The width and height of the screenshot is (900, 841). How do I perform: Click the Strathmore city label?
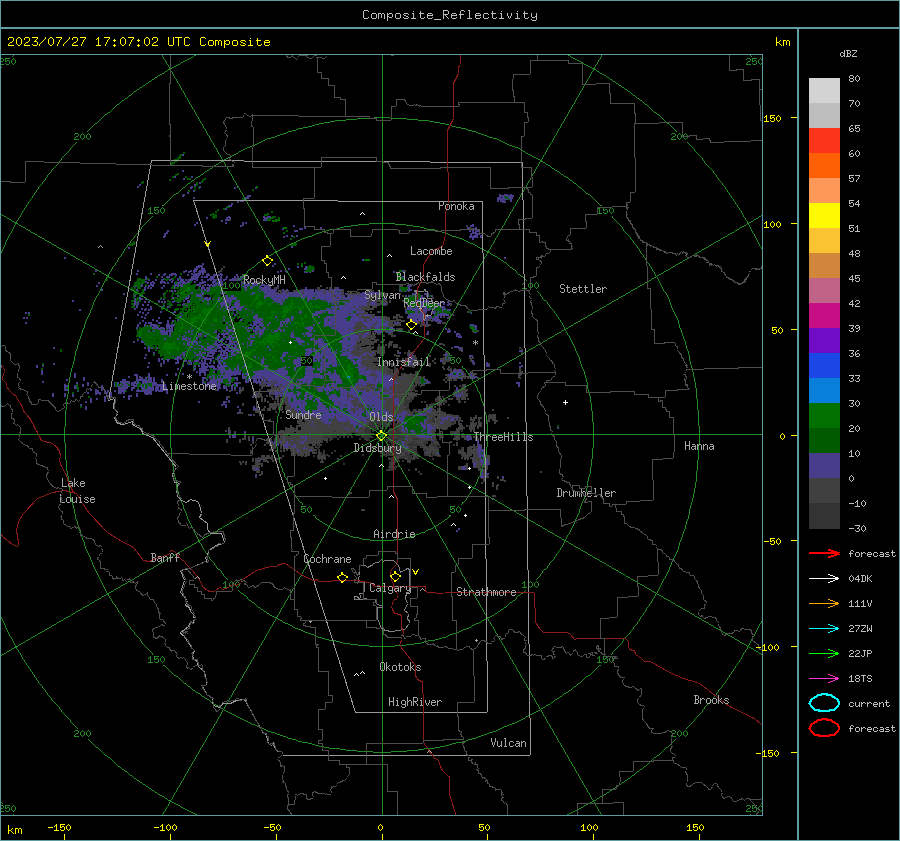[x=486, y=592]
